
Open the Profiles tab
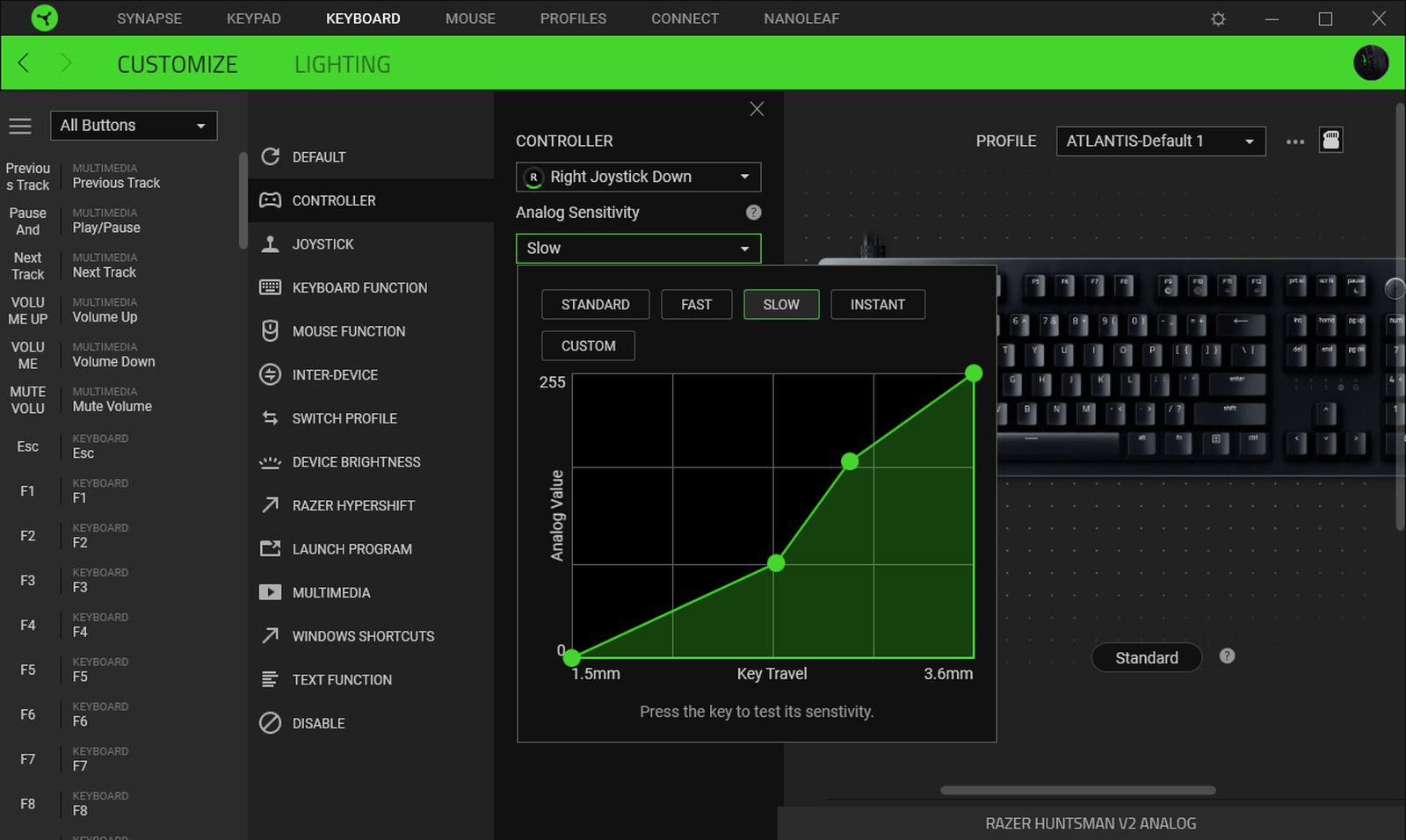[x=573, y=18]
